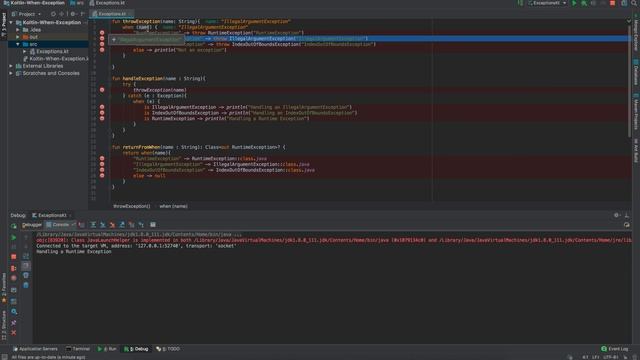Viewport: 640px width, 360px height.
Task: Expand Scratches and Consoles node
Action: pyautogui.click(x=11, y=73)
